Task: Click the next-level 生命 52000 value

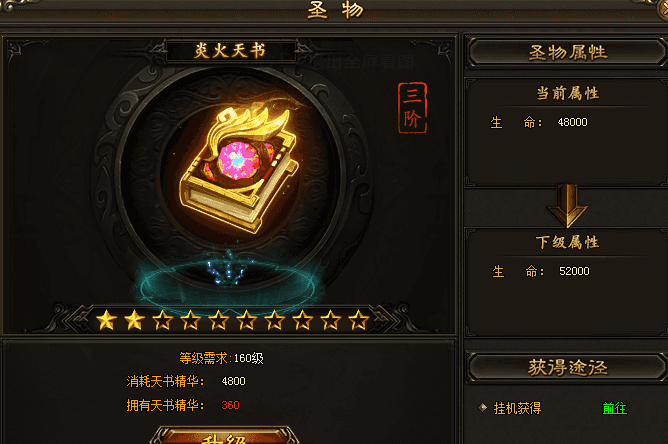Action: click(574, 271)
